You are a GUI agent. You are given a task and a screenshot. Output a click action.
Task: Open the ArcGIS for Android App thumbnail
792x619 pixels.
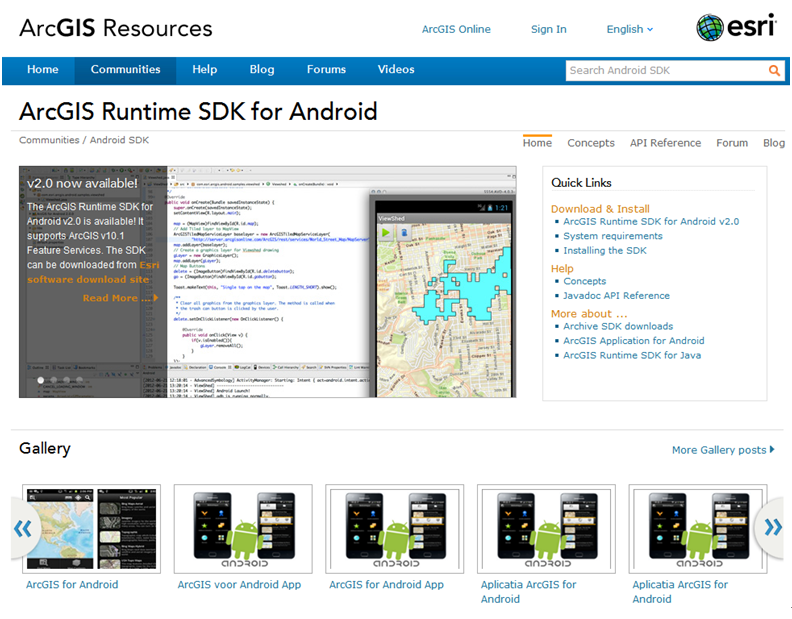tap(394, 529)
